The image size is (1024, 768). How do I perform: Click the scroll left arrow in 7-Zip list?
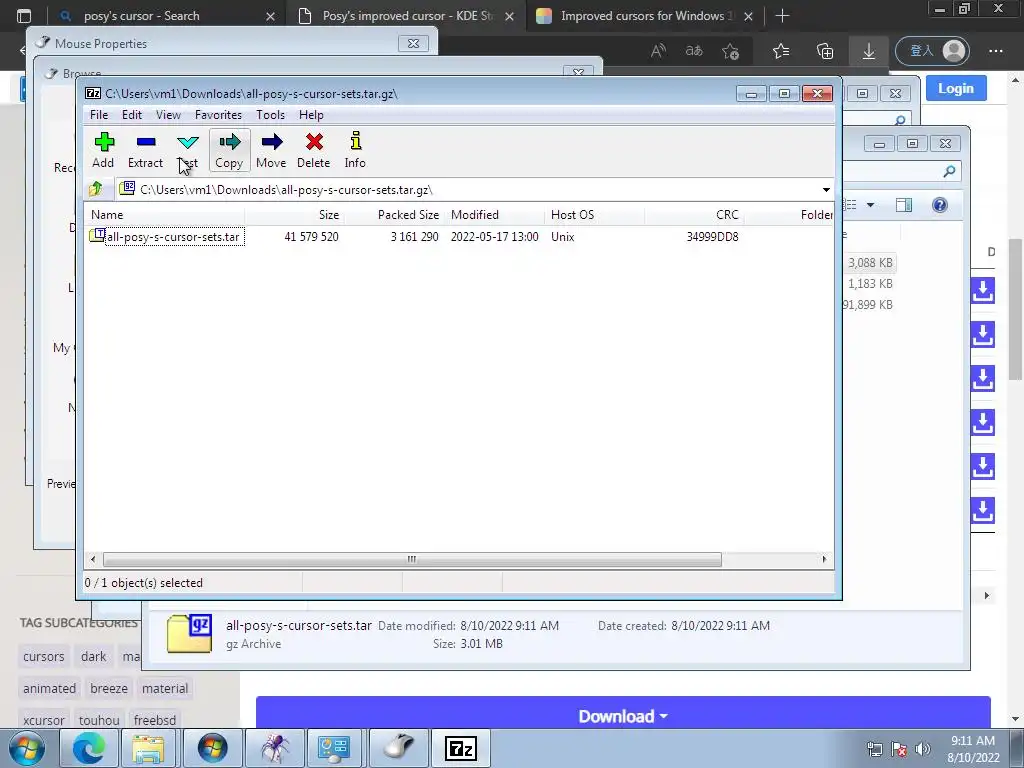(x=93, y=560)
